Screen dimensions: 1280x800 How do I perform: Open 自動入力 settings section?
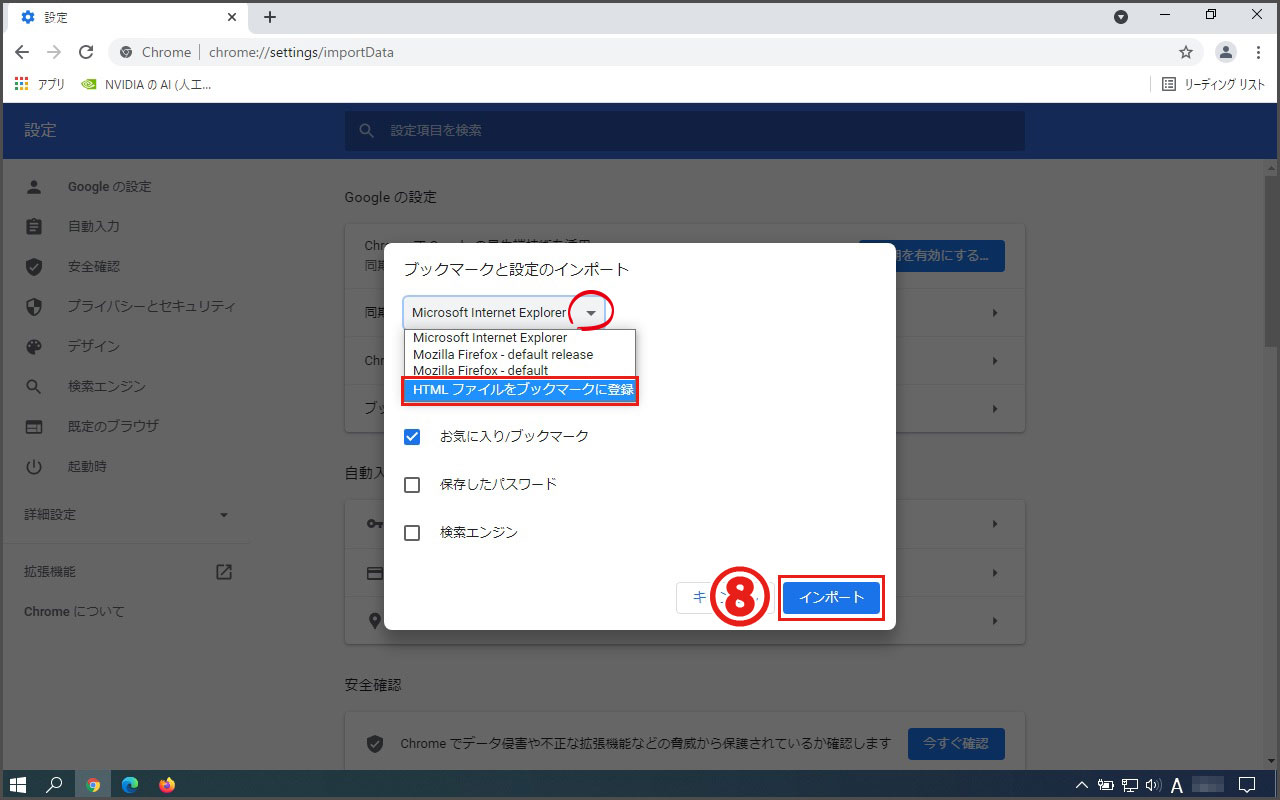[93, 227]
